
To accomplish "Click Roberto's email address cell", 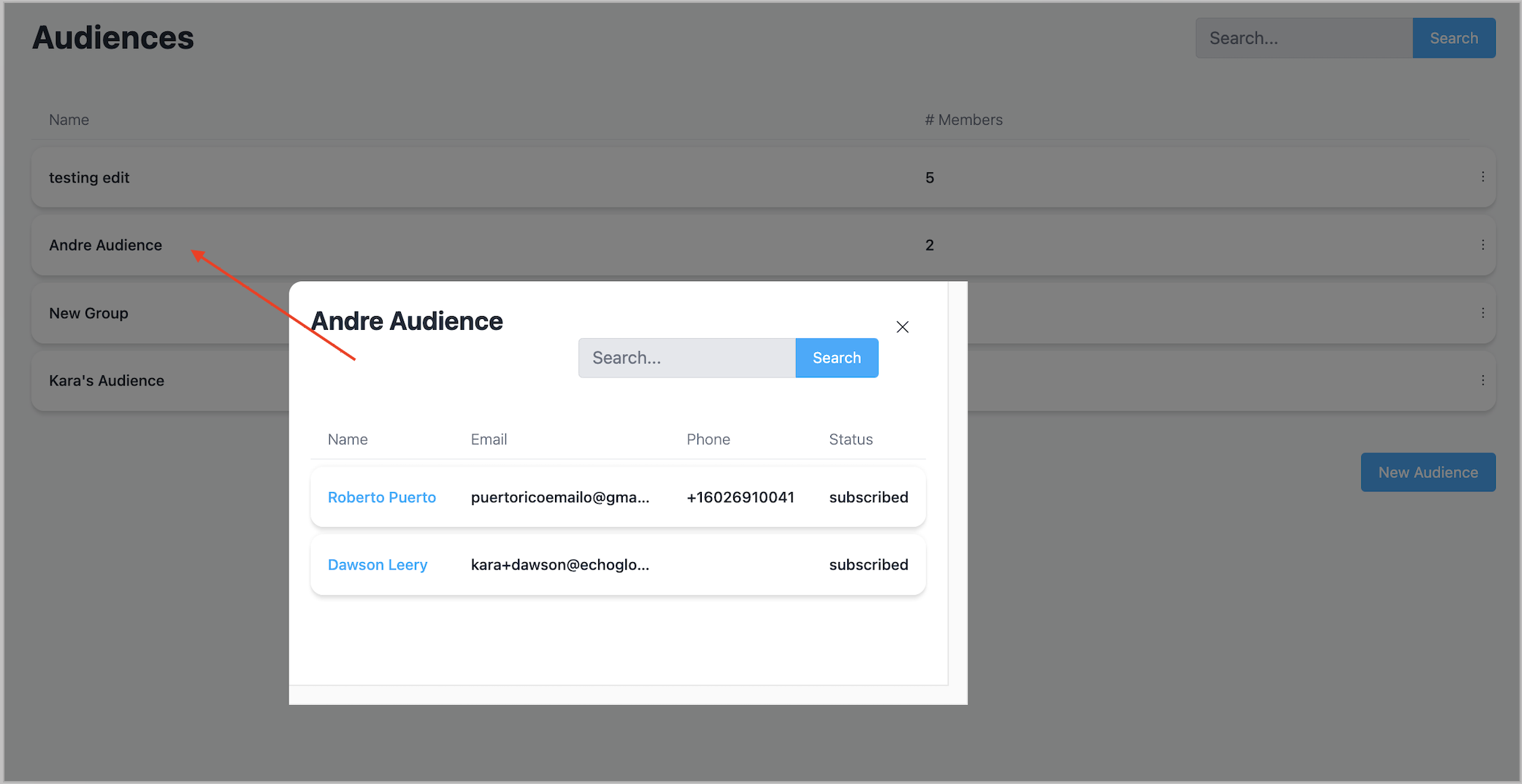I will click(559, 497).
